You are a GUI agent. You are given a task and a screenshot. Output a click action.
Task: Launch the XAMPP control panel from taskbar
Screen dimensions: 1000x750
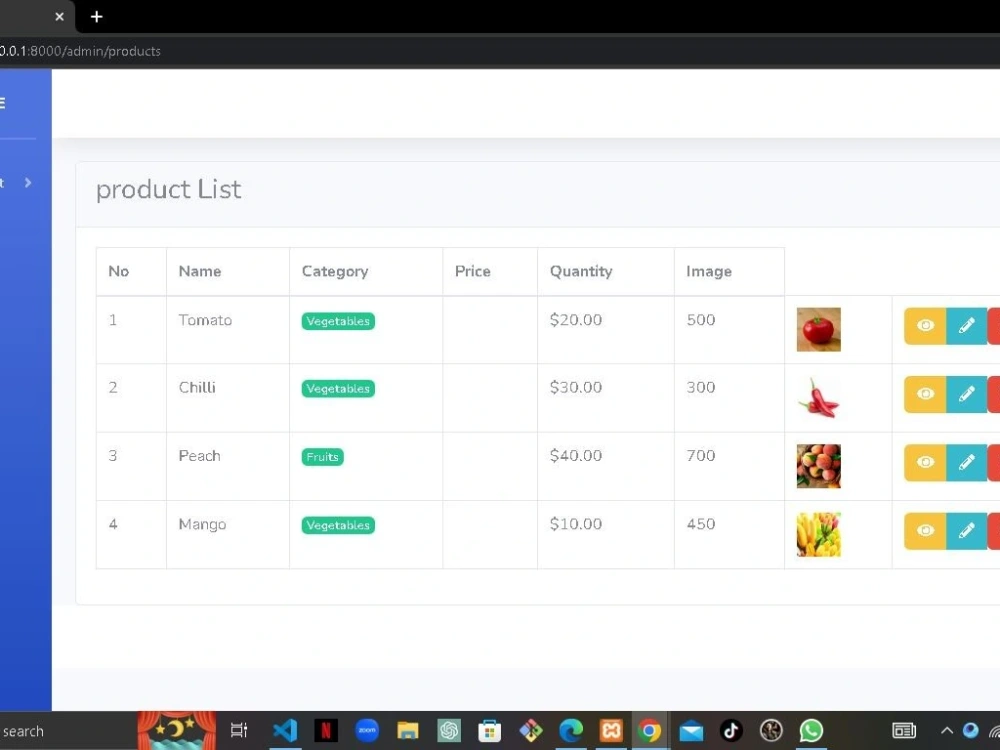tap(611, 730)
